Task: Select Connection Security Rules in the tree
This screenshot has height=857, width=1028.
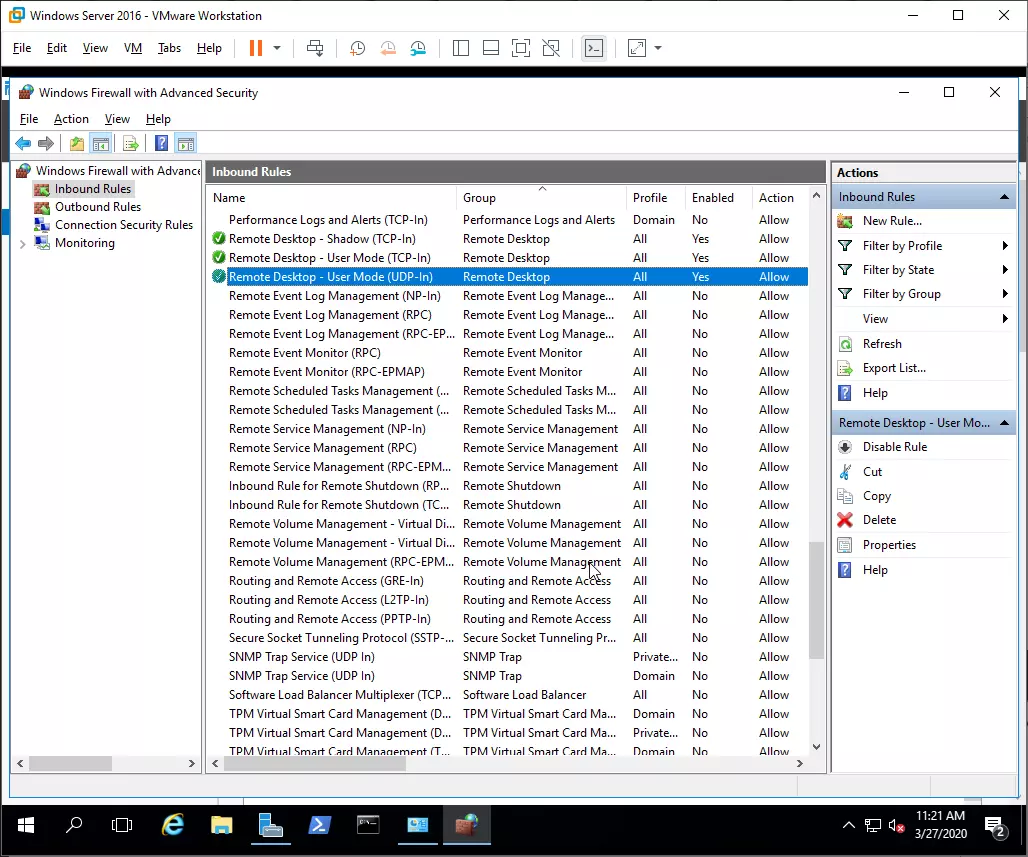Action: tap(123, 225)
